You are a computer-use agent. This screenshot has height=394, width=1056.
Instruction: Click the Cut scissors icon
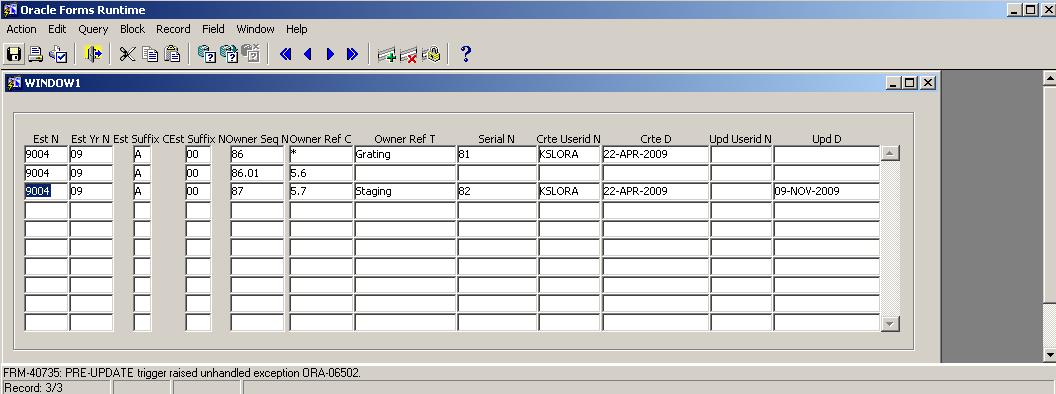coord(127,54)
